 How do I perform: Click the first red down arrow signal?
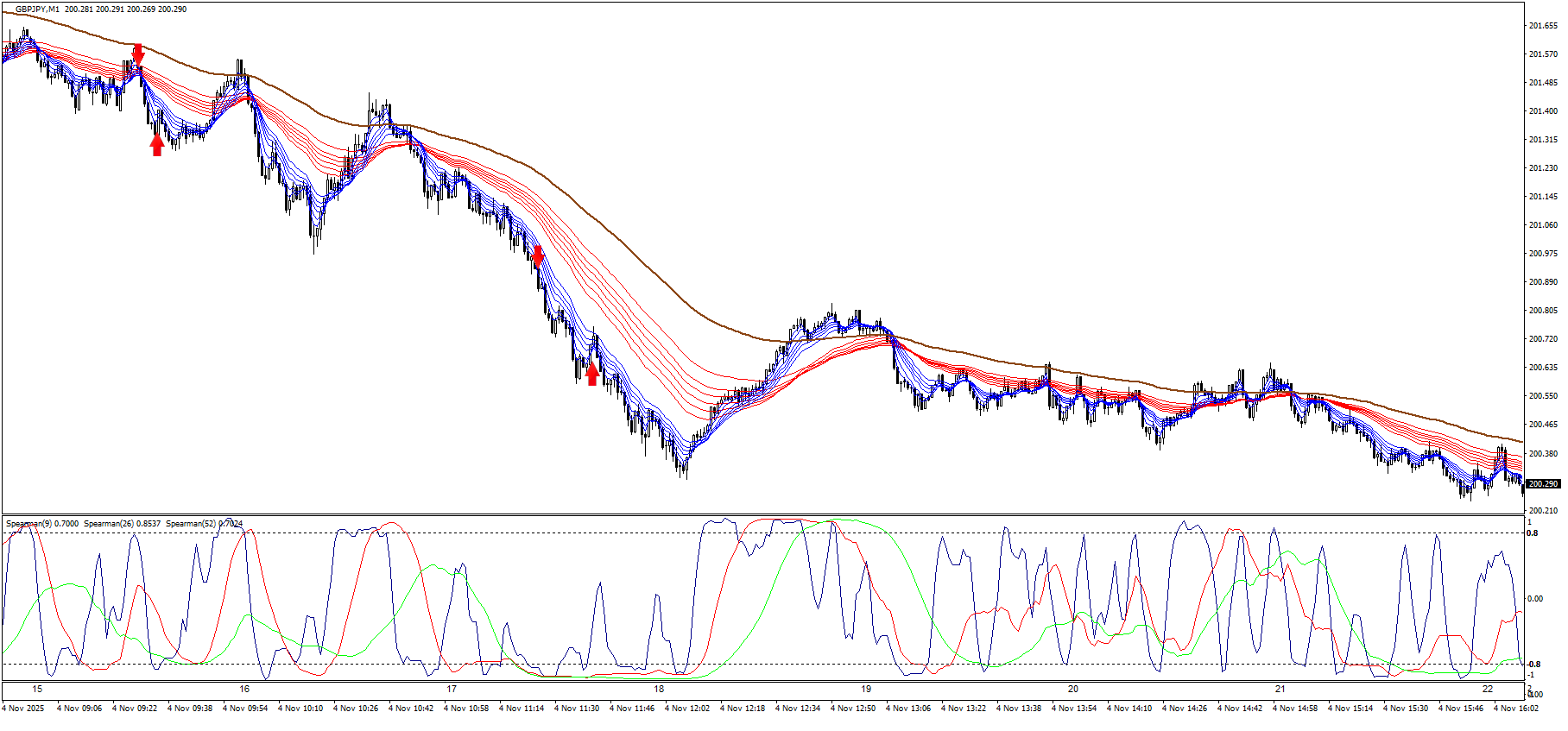[137, 54]
